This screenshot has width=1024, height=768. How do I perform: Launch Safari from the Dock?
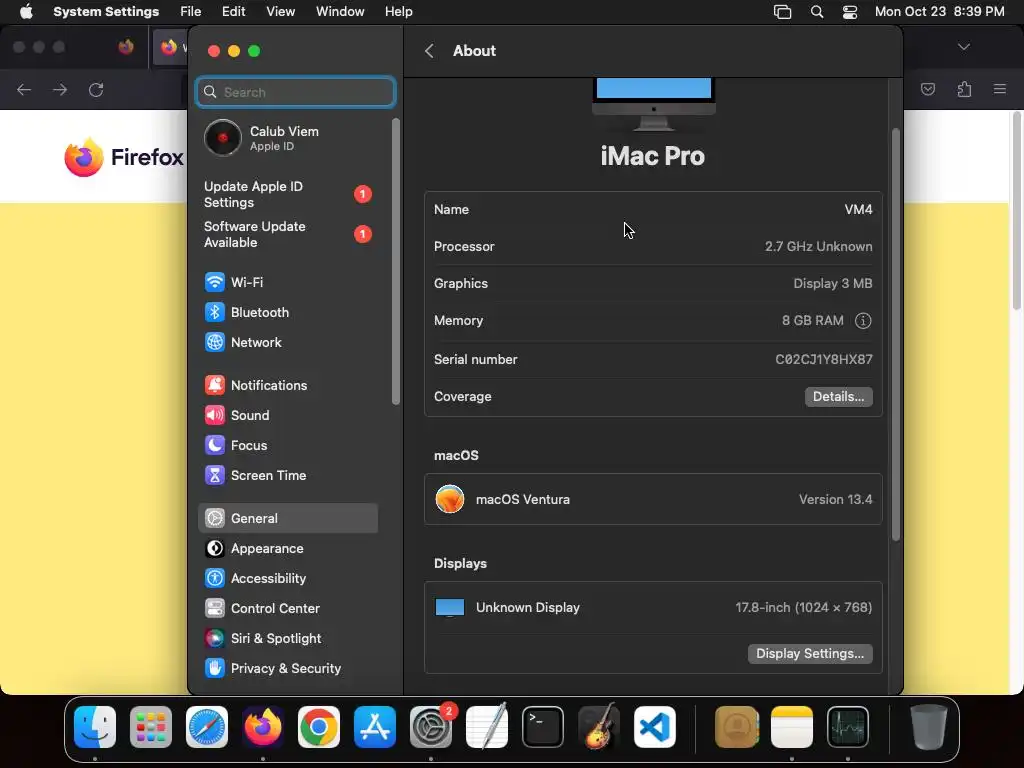[x=207, y=727]
